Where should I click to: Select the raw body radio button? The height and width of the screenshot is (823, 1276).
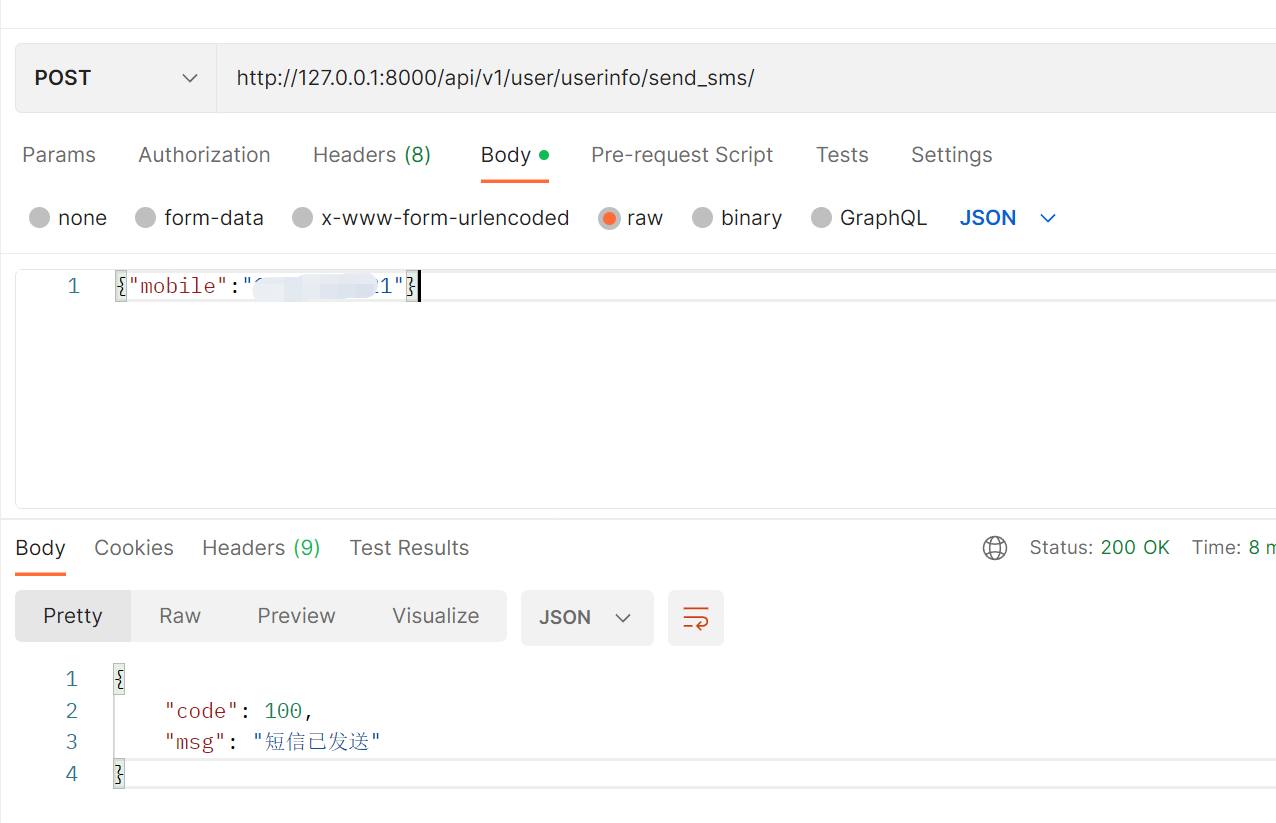609,218
